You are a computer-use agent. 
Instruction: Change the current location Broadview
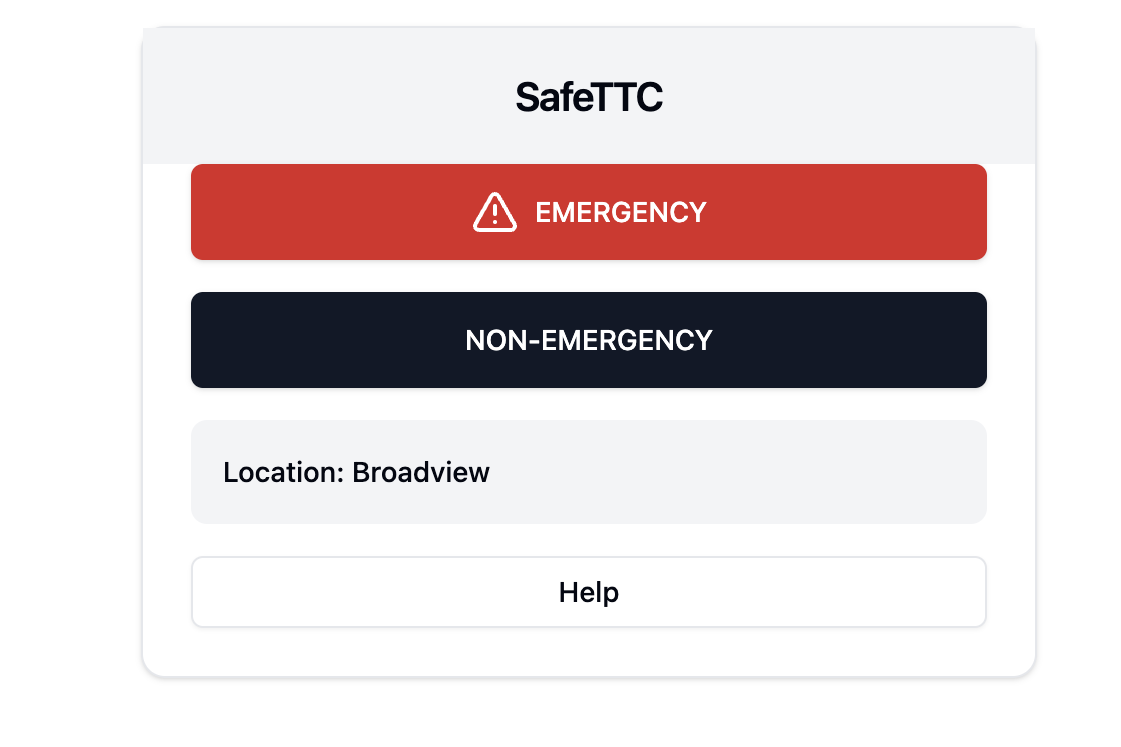588,472
